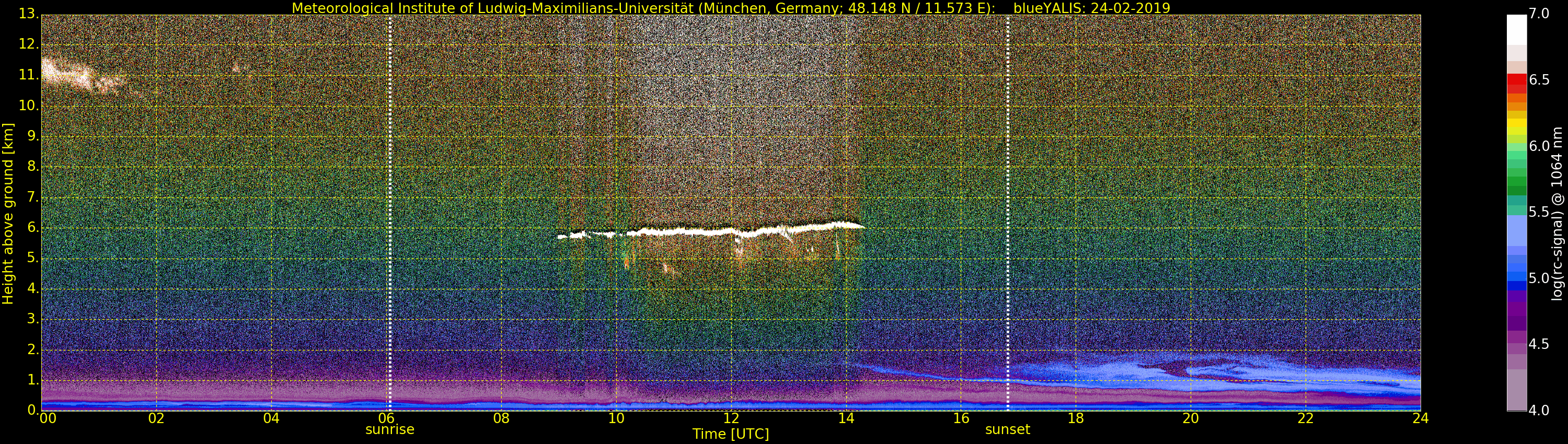Screen dimensions: 1568x444
Task: Click time-axis tick label '10'
Action: click(616, 418)
